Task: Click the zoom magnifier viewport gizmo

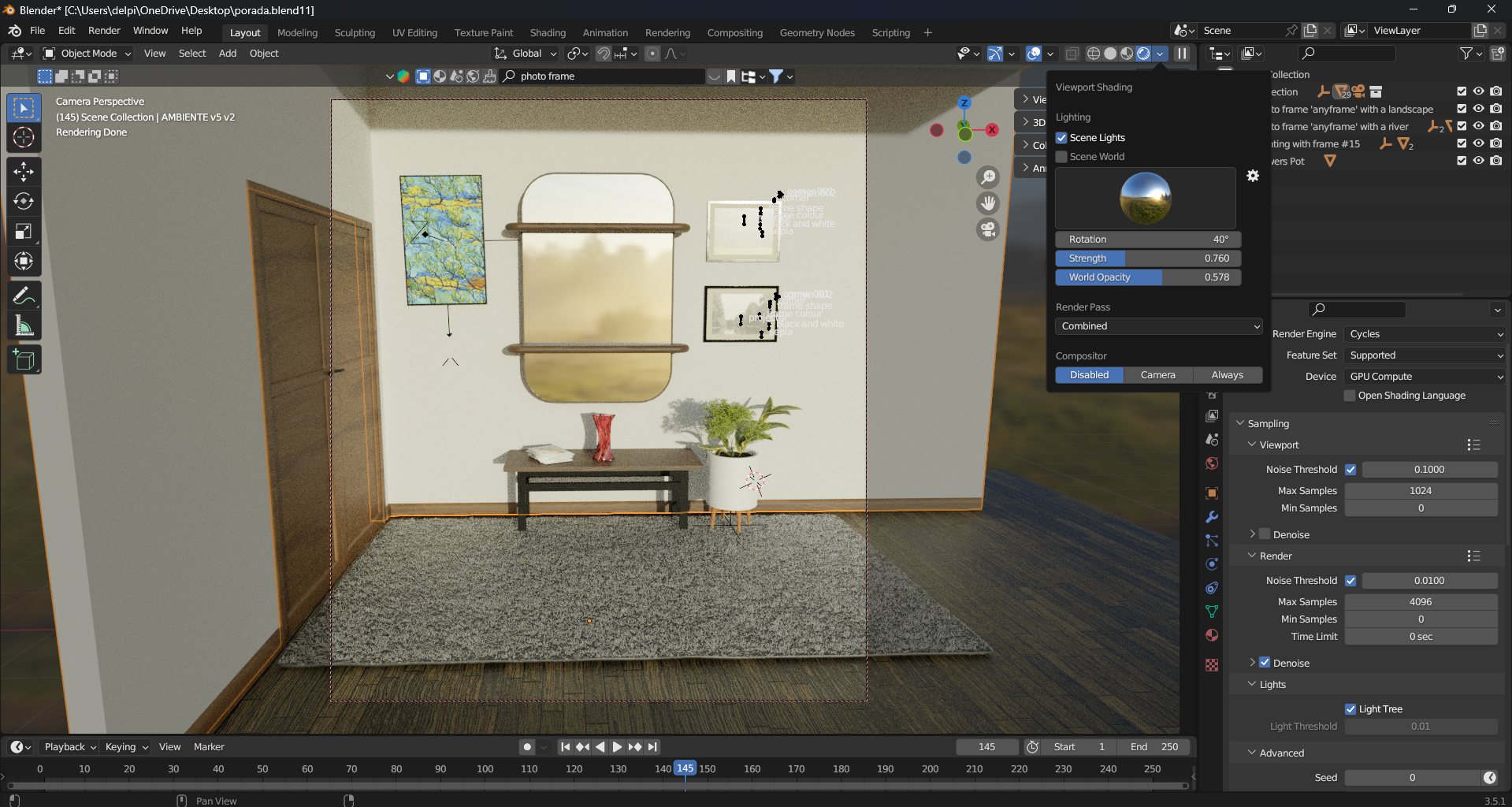Action: (987, 177)
